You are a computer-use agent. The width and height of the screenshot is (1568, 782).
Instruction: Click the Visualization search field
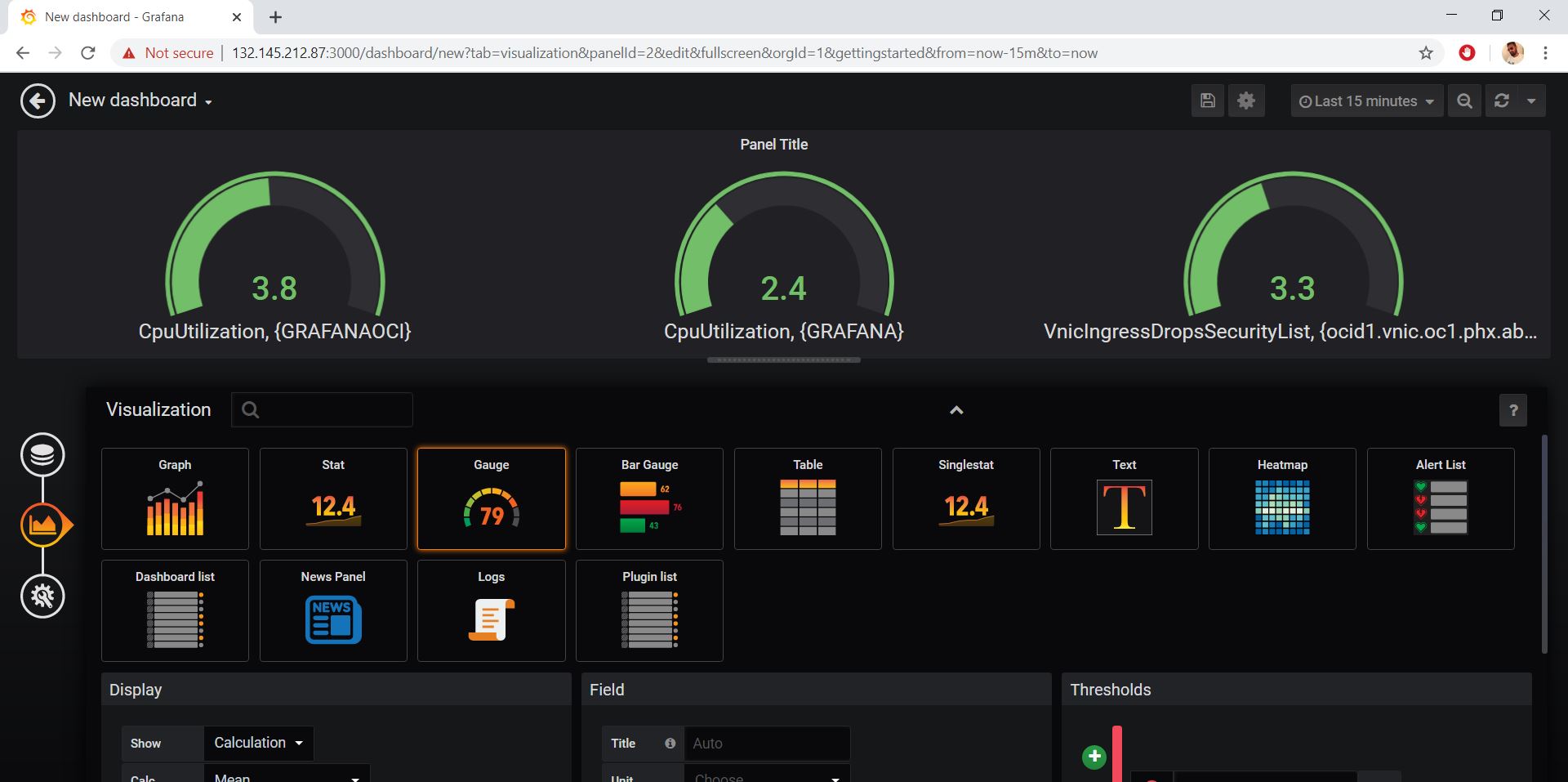pos(322,409)
